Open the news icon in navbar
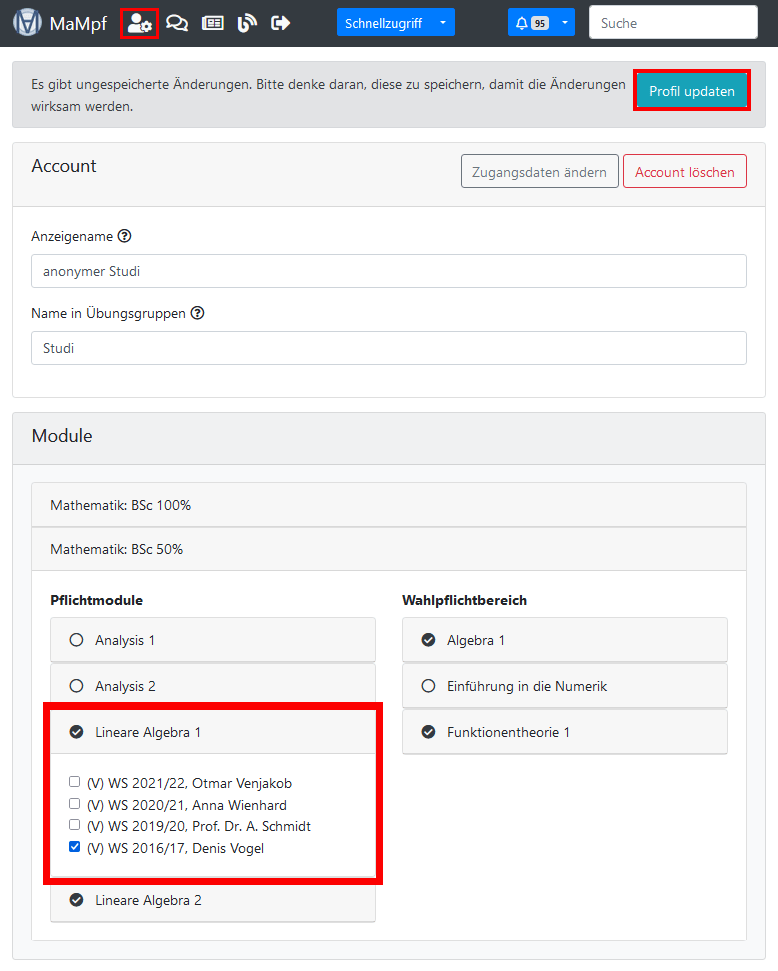 point(212,23)
